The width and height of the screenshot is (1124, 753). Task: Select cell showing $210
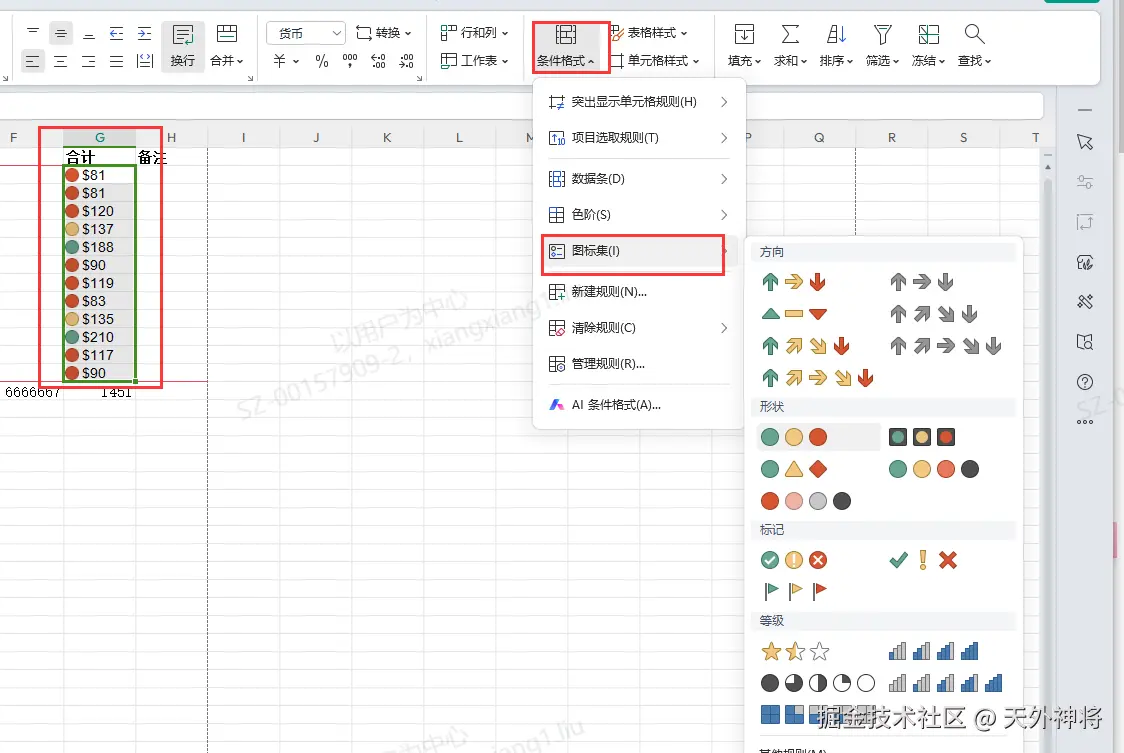pos(100,337)
